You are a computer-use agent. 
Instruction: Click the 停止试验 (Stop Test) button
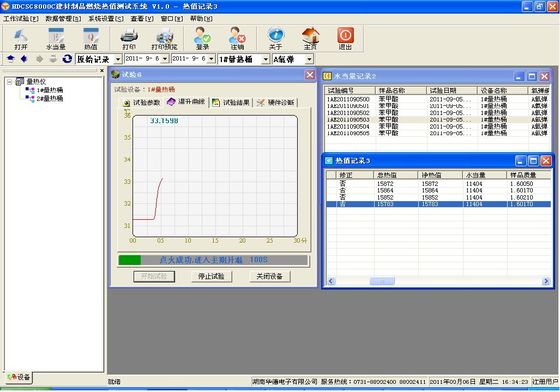[x=211, y=276]
